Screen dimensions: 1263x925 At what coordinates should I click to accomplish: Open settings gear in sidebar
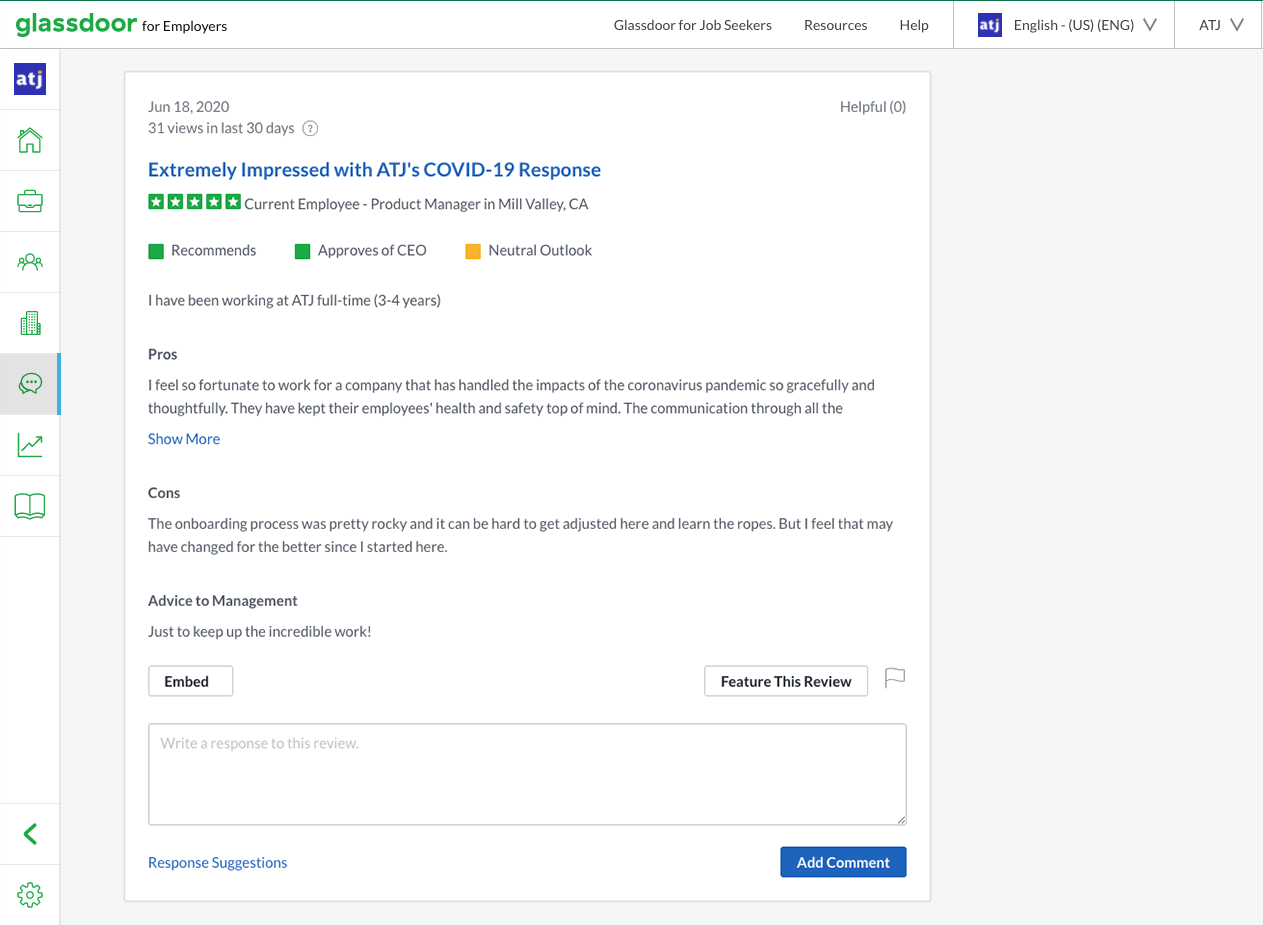[x=30, y=895]
